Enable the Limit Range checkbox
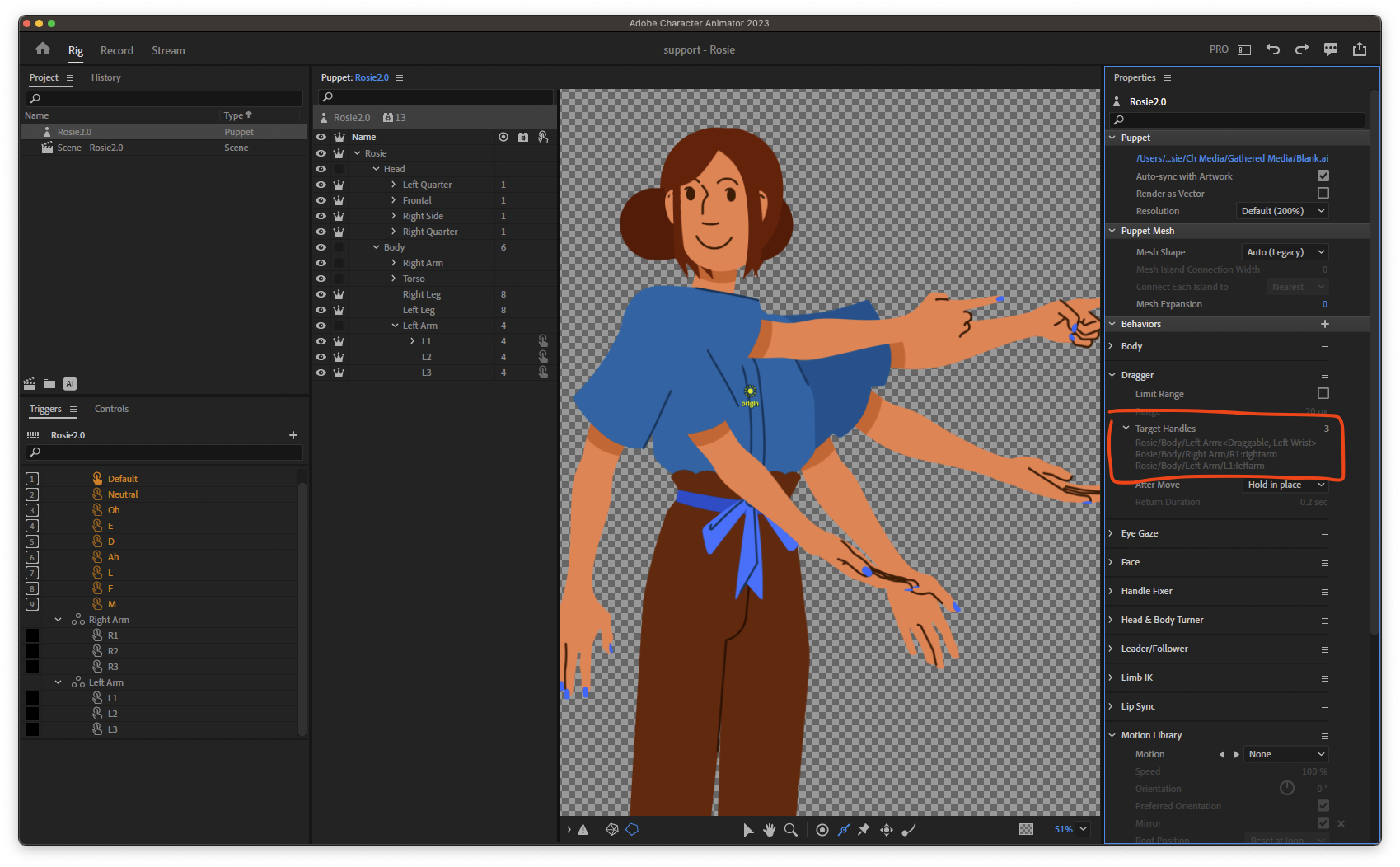The height and width of the screenshot is (867, 1400). click(1323, 394)
